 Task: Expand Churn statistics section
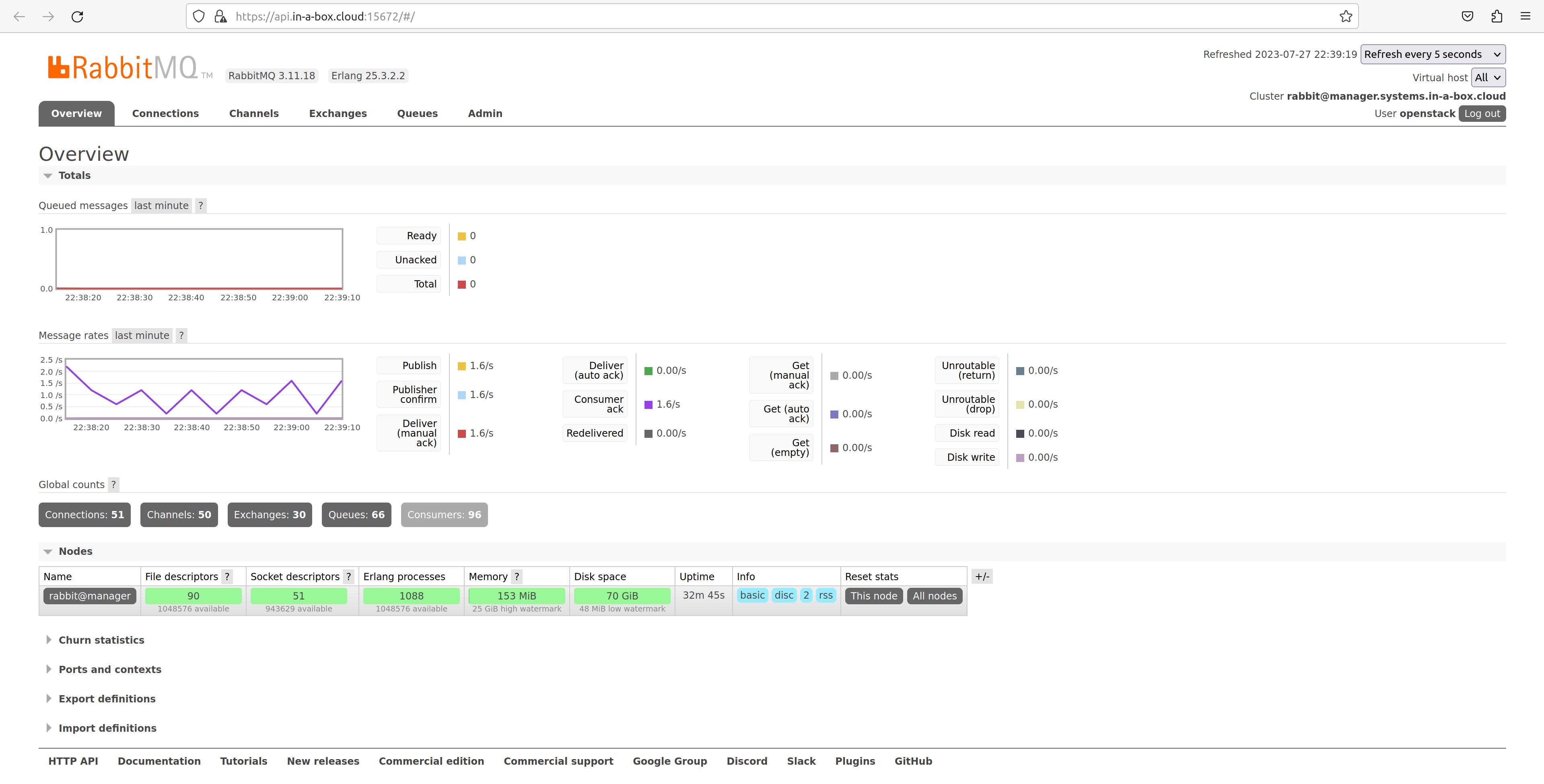(101, 640)
